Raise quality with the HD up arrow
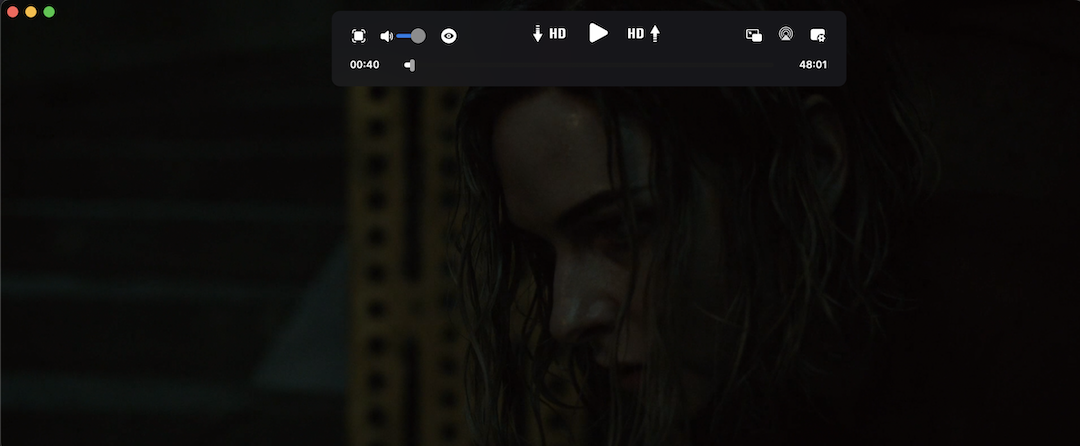 [x=643, y=34]
